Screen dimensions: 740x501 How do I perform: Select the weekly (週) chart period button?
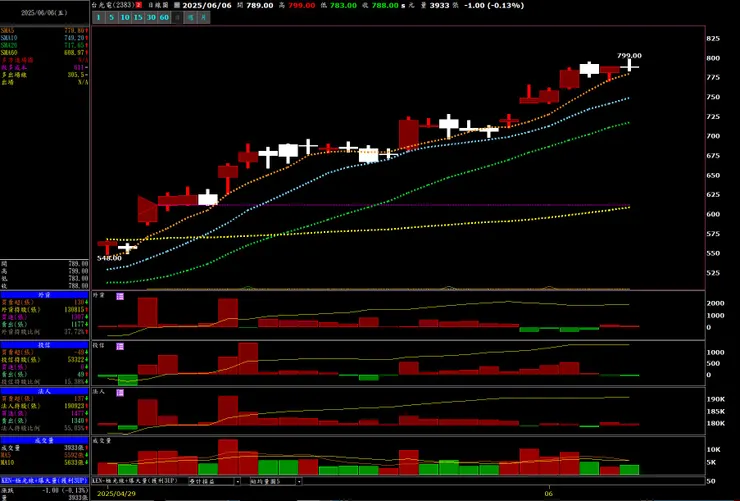click(190, 17)
